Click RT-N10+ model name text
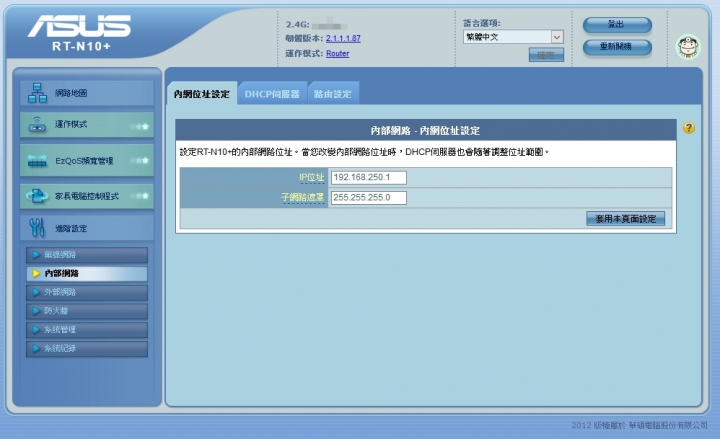 [81, 46]
